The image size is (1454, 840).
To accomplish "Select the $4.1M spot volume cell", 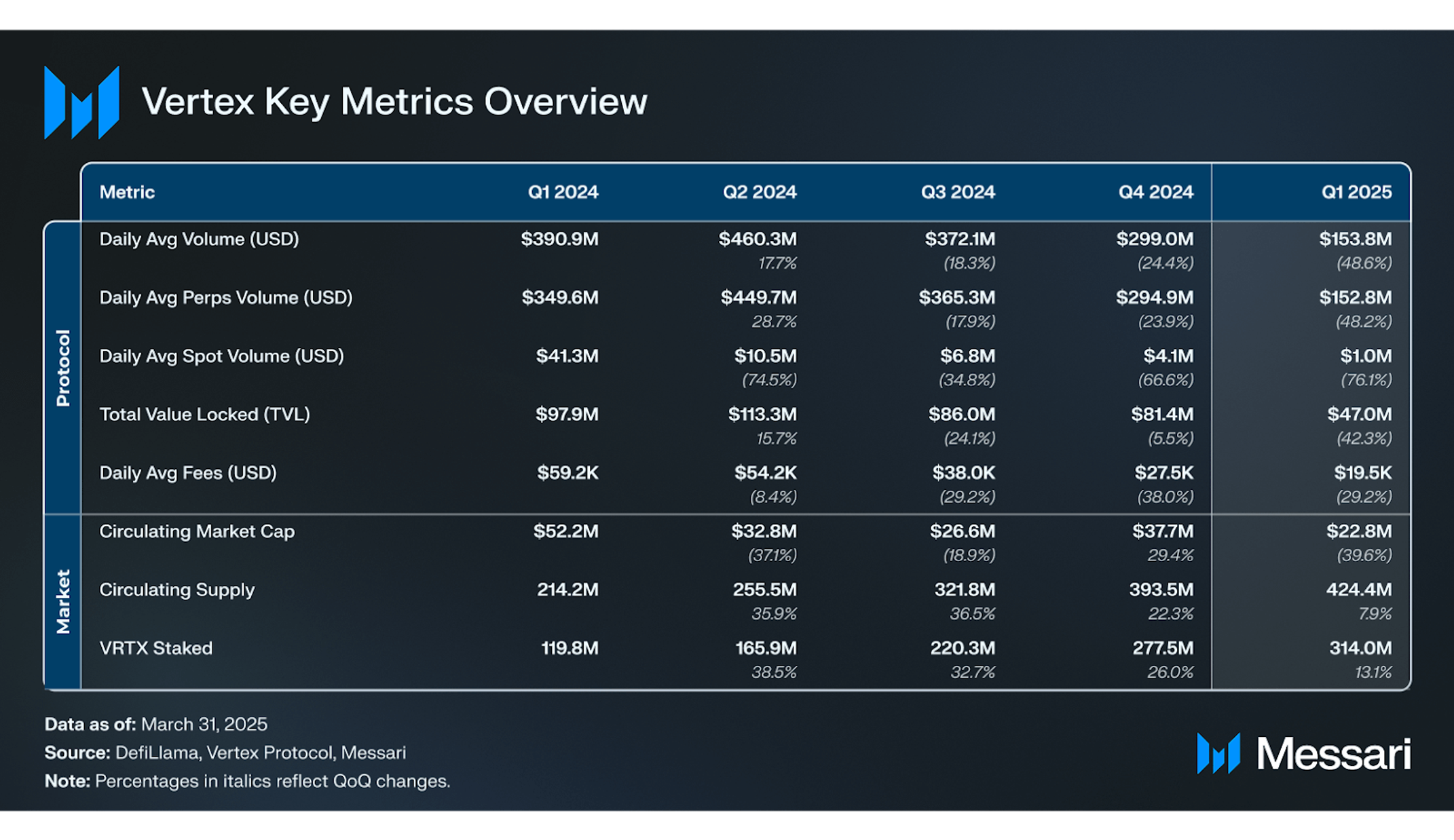I will pyautogui.click(x=1168, y=356).
